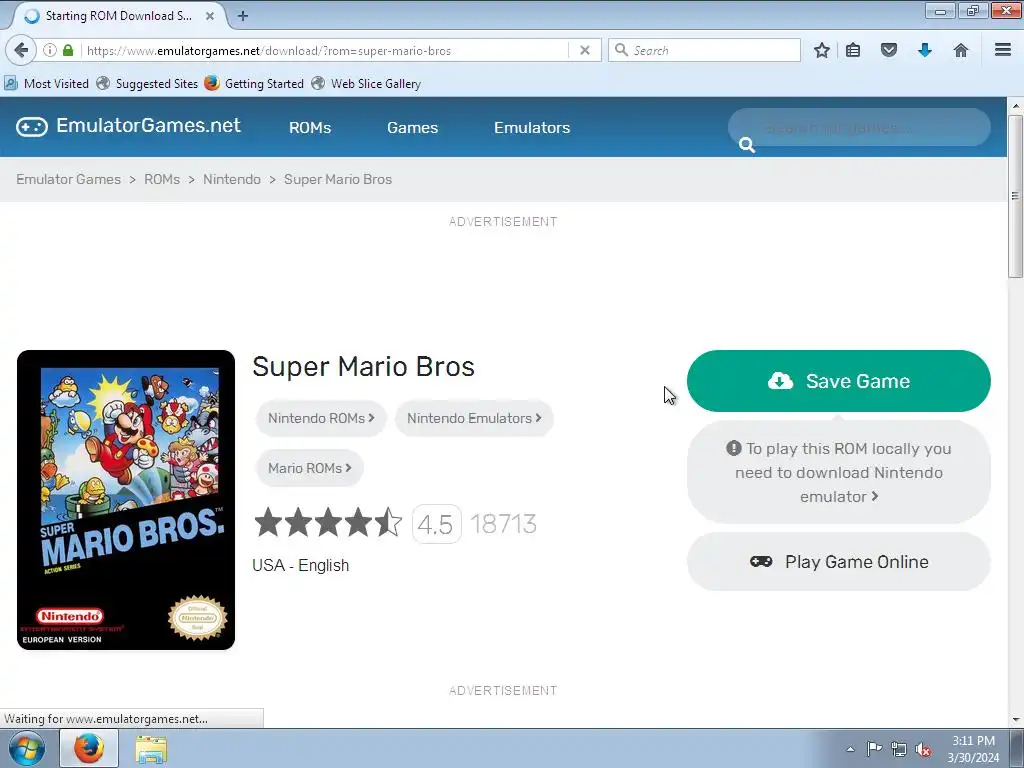Click the site search magnifier icon
Viewport: 1024px width, 768px height.
pyautogui.click(x=747, y=145)
